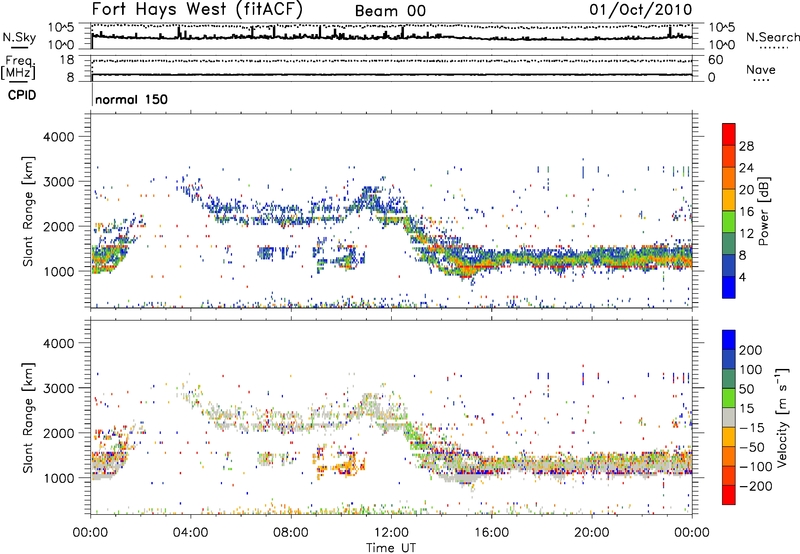Click the '20:00' time axis label
The width and height of the screenshot is (800, 554).
click(x=591, y=533)
